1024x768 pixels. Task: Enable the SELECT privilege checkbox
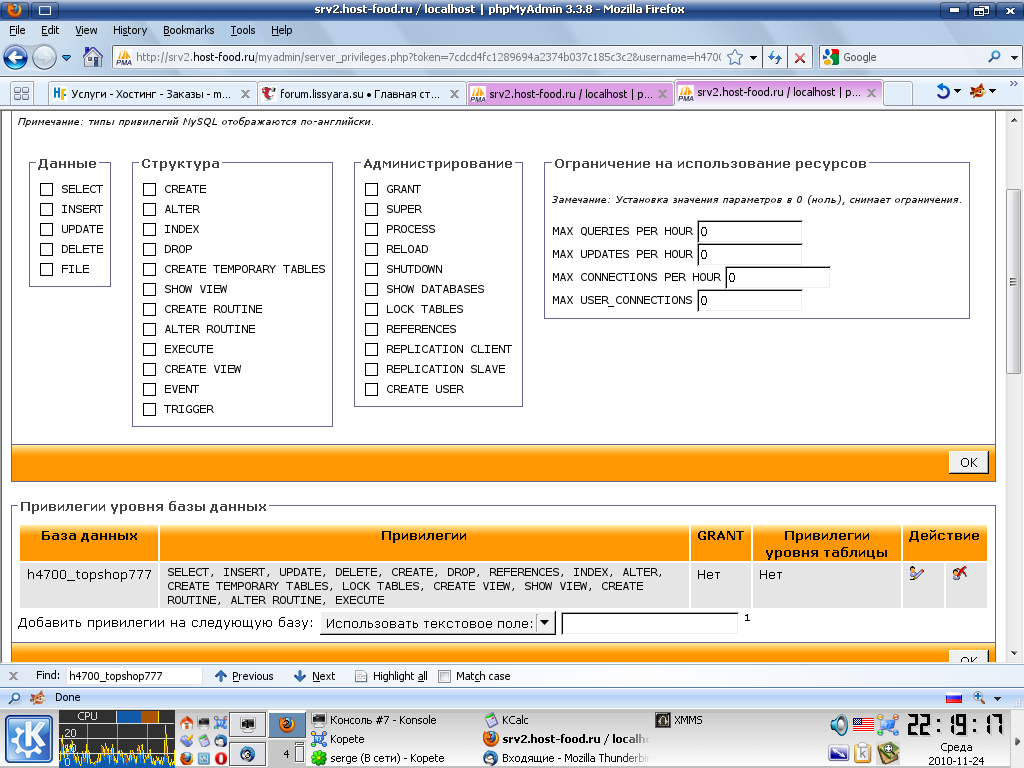[46, 189]
